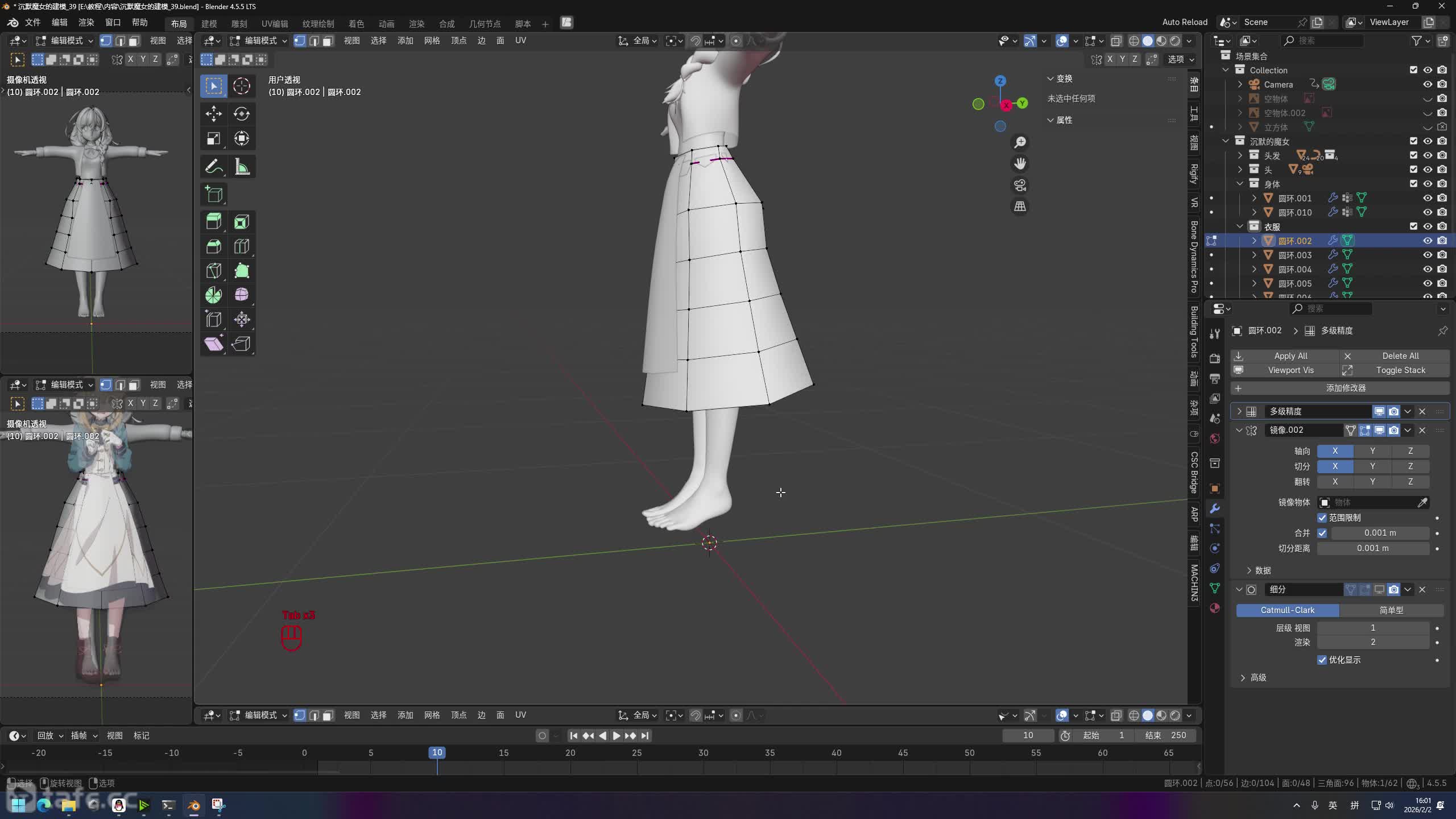The width and height of the screenshot is (1456, 819).
Task: Uncheck the 范围限制 clipping checkbox
Action: [1322, 518]
